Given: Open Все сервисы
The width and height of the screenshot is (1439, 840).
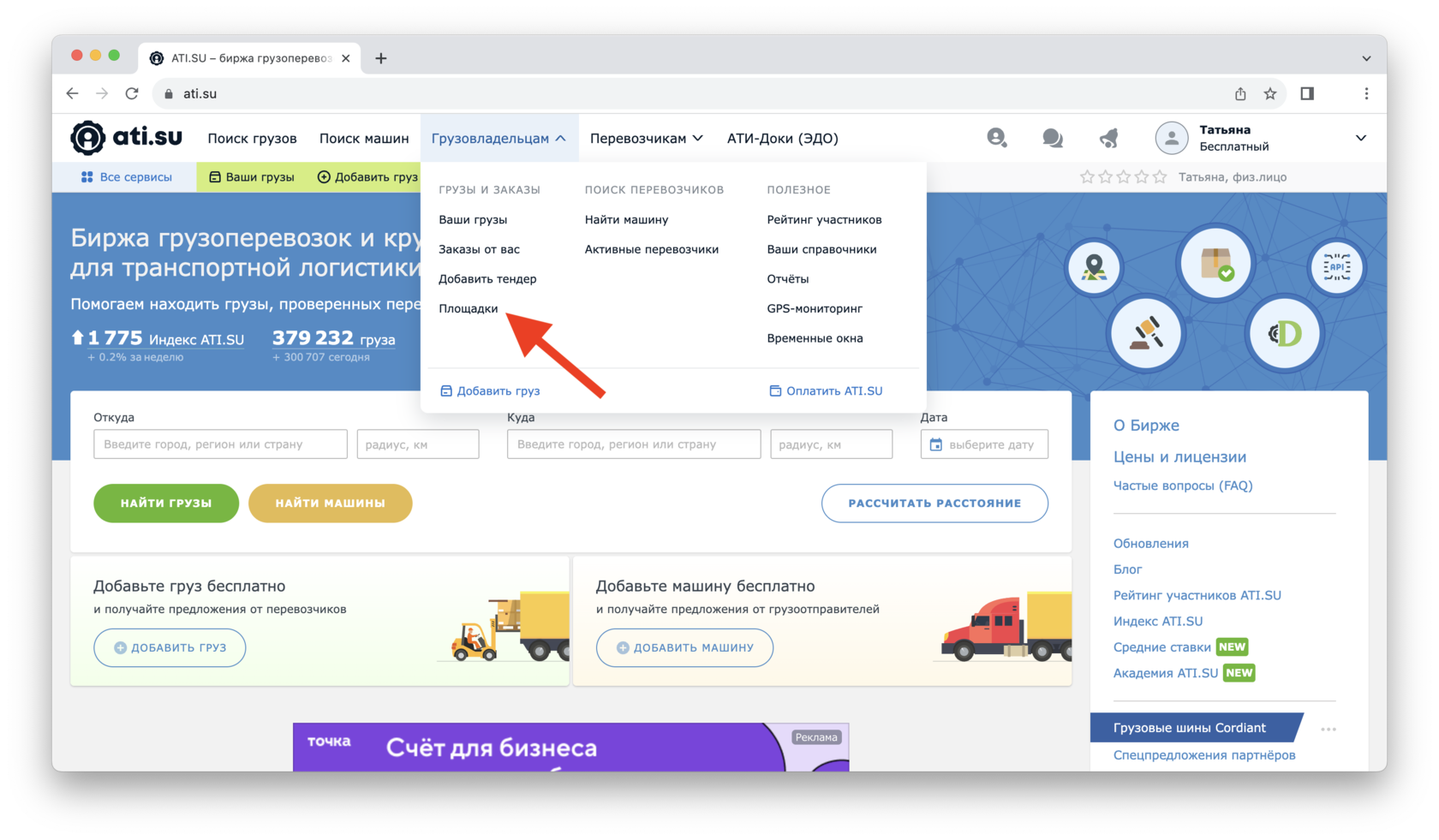Looking at the screenshot, I should pyautogui.click(x=126, y=177).
